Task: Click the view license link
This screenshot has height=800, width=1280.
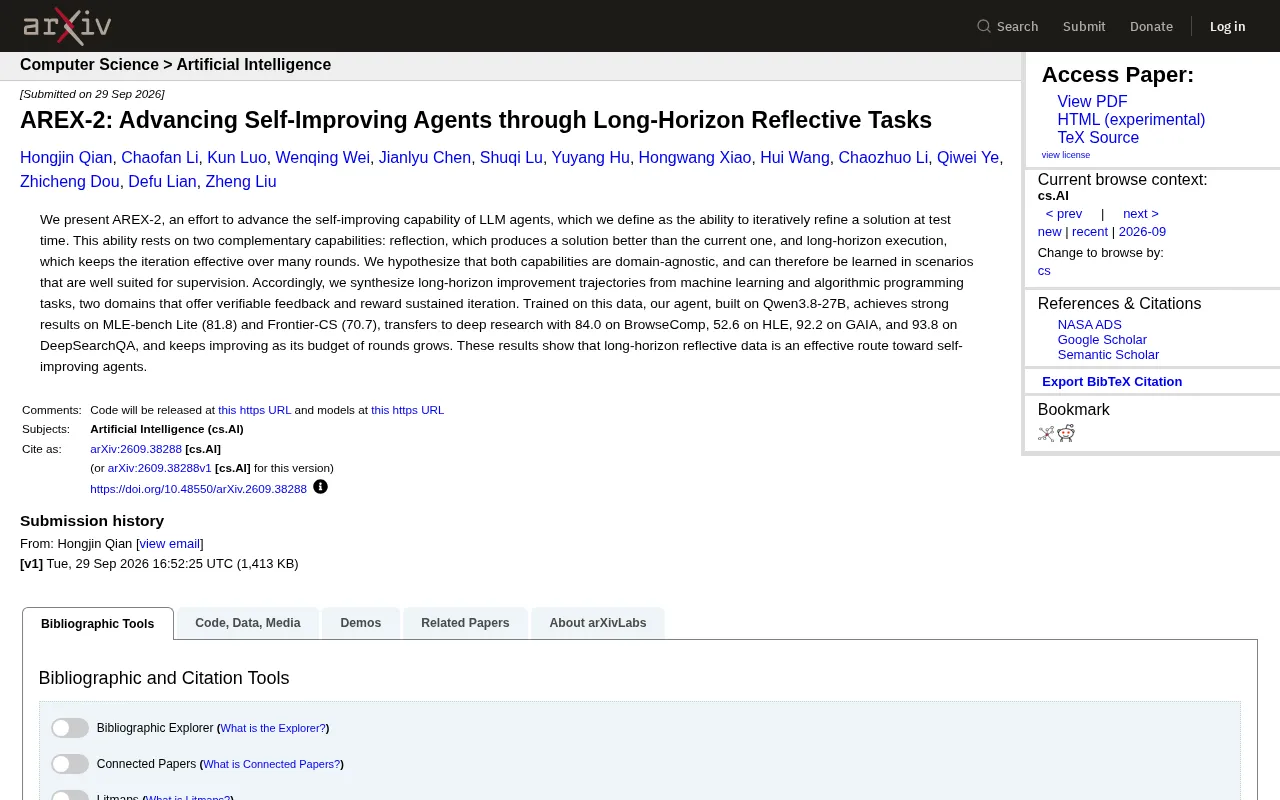Action: tap(1066, 155)
